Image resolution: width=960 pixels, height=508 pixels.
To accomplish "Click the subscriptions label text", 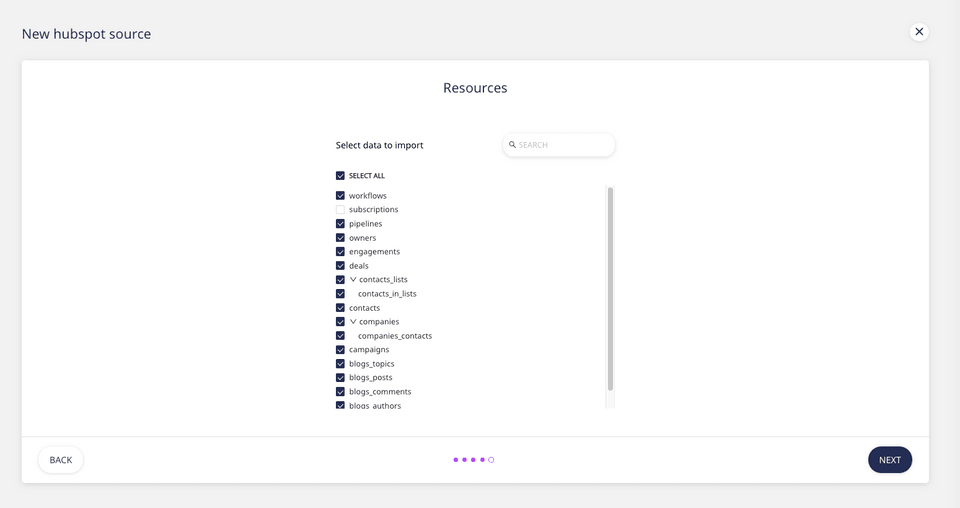I will coord(373,209).
